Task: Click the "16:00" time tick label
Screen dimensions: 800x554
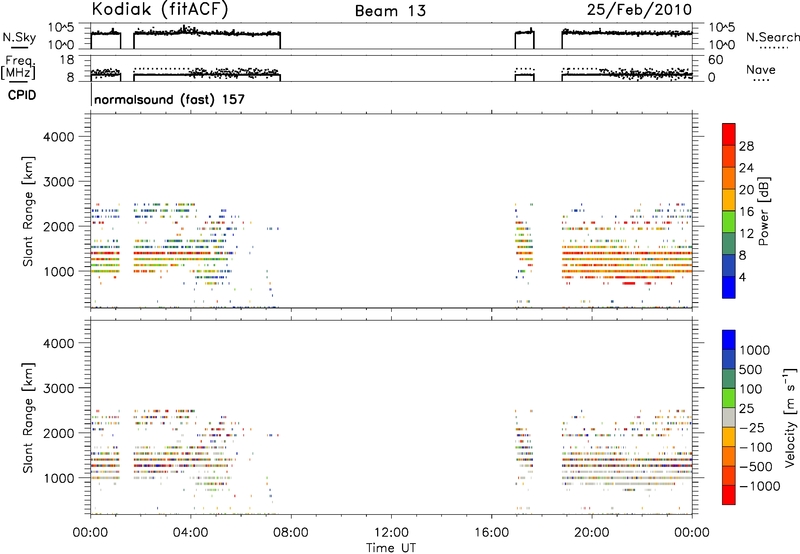Action: coord(491,533)
